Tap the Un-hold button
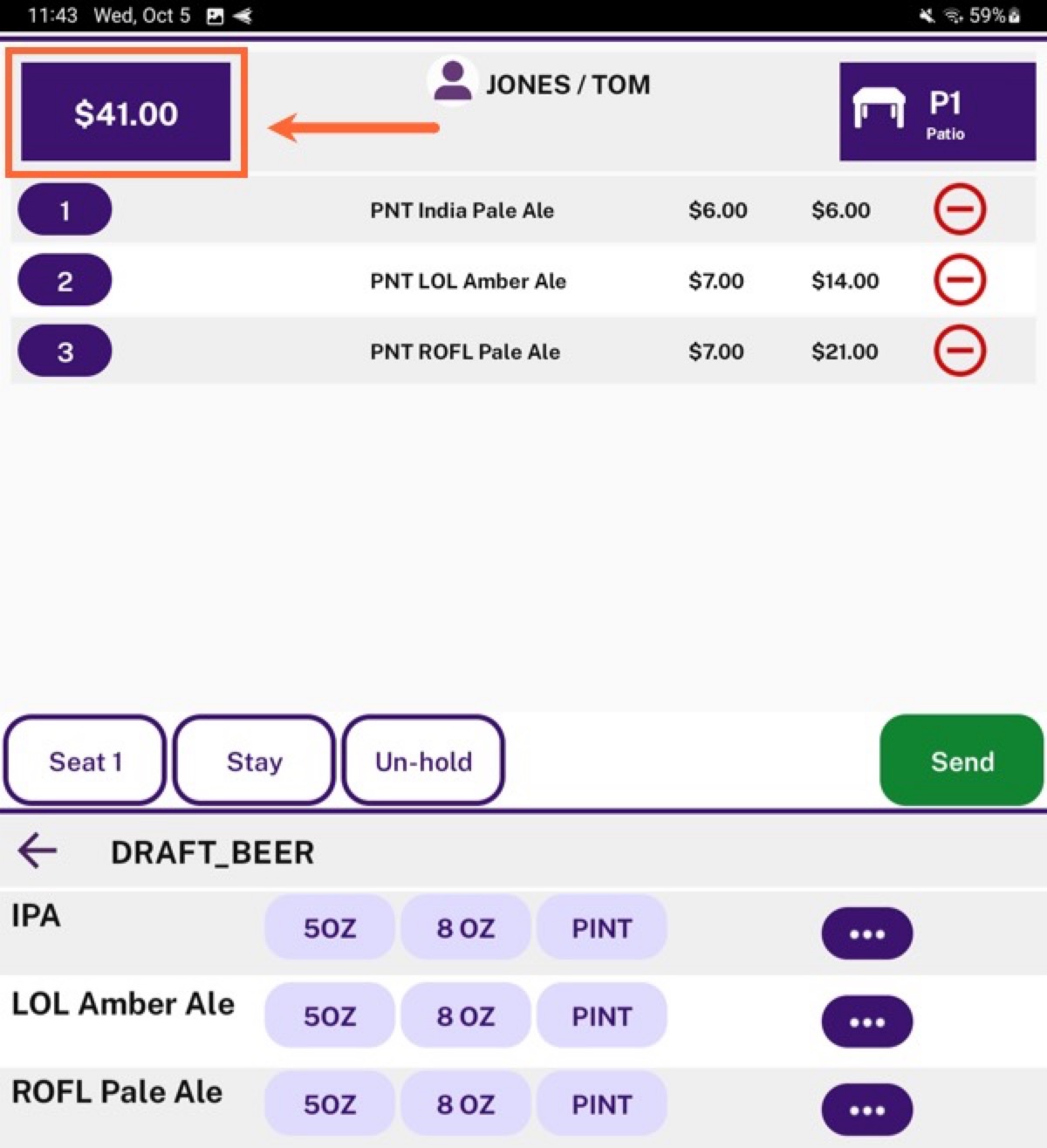Viewport: 1047px width, 1148px height. (423, 761)
